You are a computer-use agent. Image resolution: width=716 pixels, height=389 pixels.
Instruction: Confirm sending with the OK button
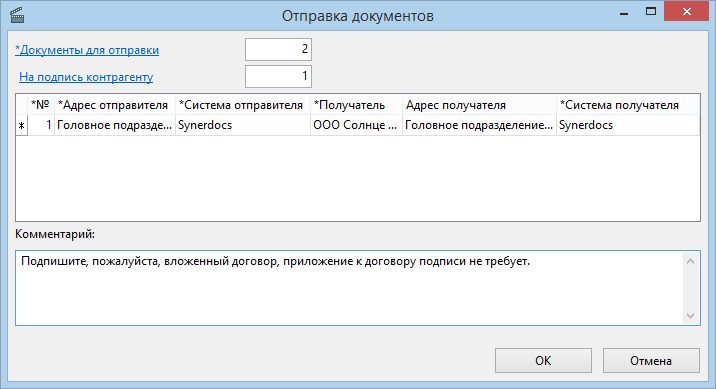click(x=543, y=361)
